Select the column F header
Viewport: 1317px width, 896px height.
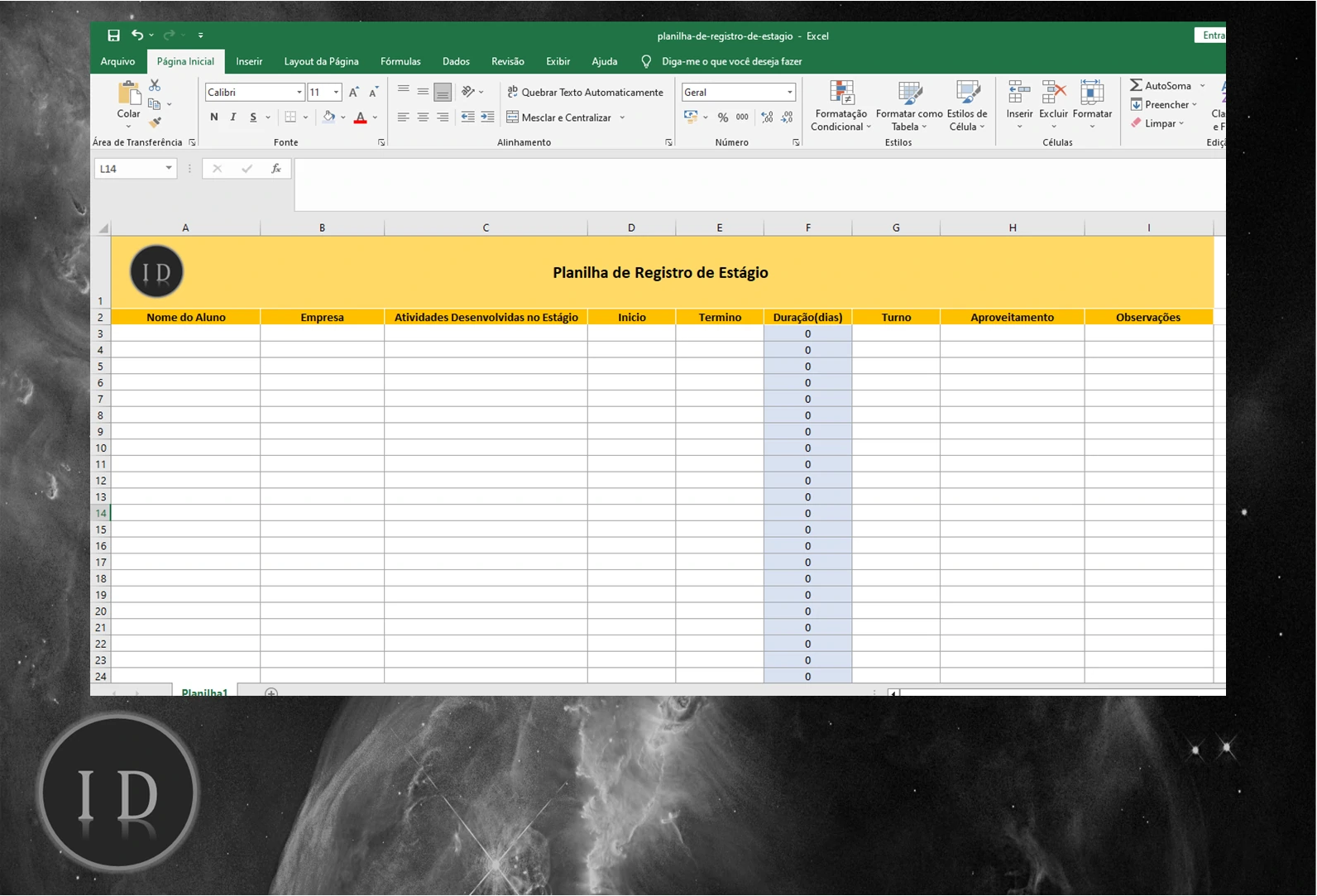click(807, 228)
